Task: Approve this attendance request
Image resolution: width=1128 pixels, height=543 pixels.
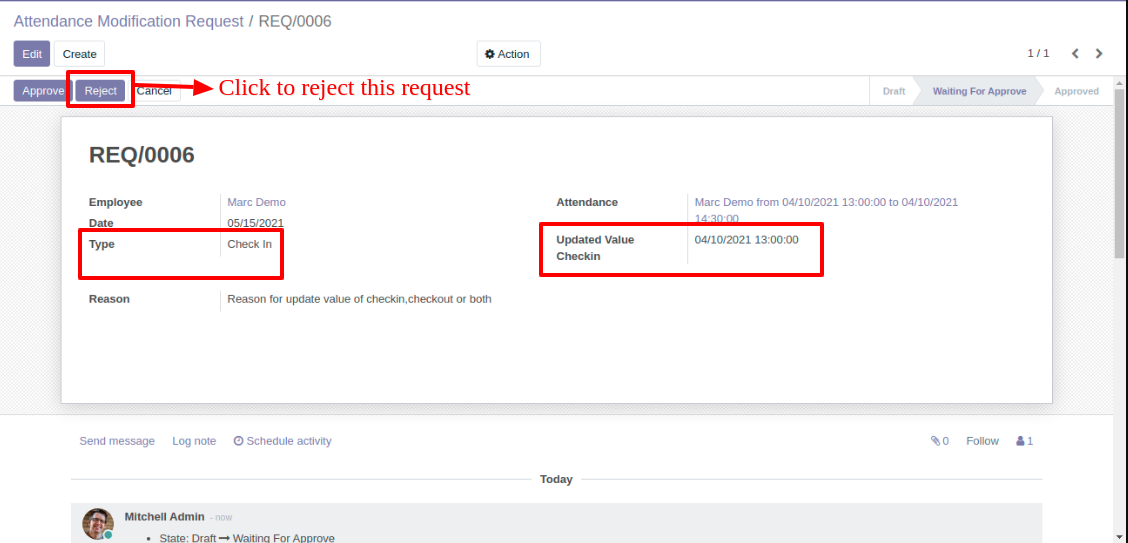Action: (43, 91)
